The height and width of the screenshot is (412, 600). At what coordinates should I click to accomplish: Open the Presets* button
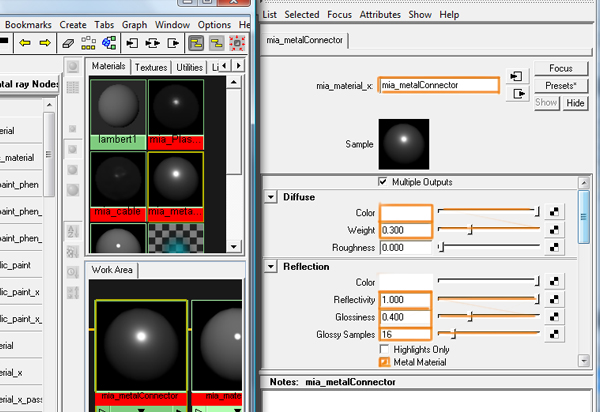click(561, 85)
